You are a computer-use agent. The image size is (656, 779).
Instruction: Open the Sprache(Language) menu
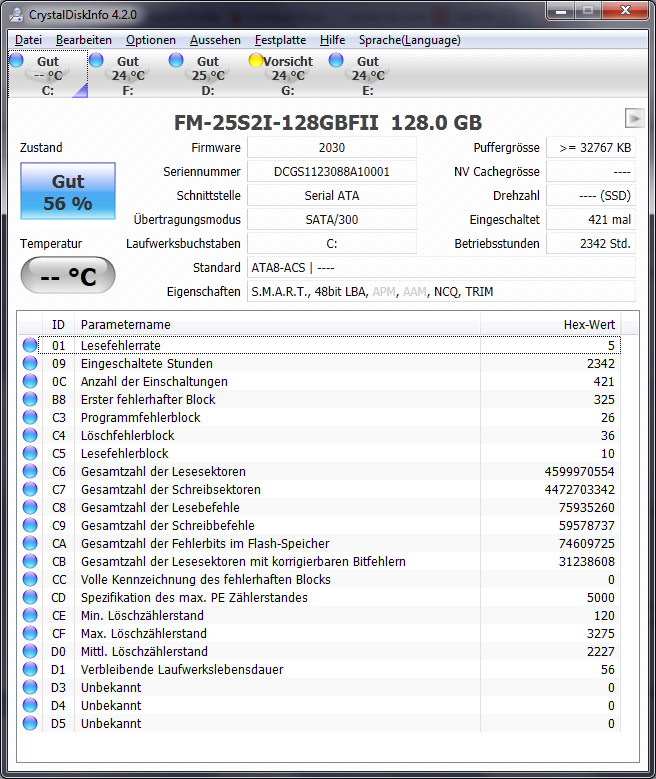(x=410, y=40)
